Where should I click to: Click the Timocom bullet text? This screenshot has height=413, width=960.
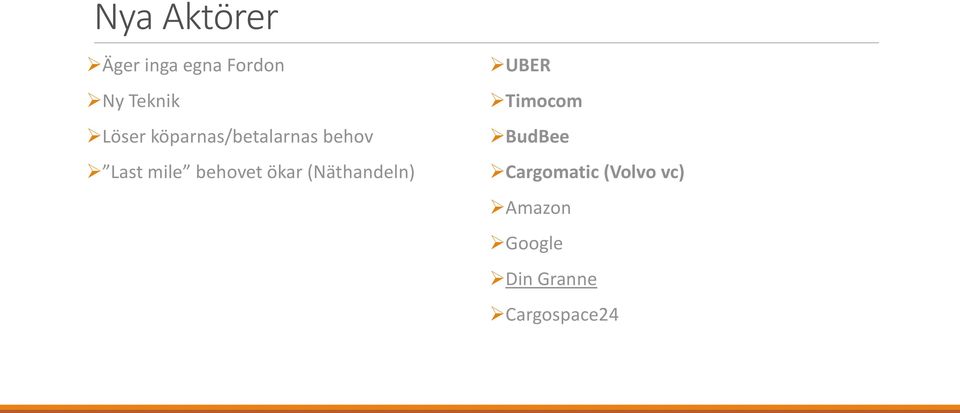(544, 101)
